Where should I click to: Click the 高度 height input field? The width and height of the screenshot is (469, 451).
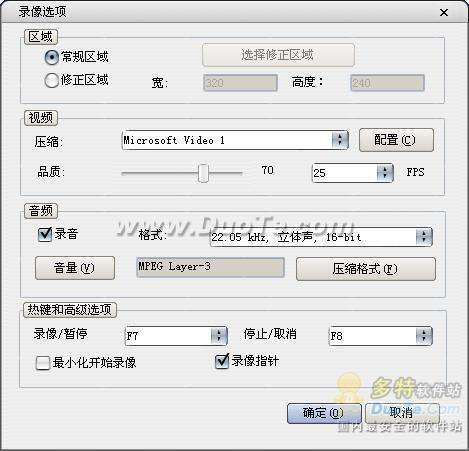coord(387,83)
